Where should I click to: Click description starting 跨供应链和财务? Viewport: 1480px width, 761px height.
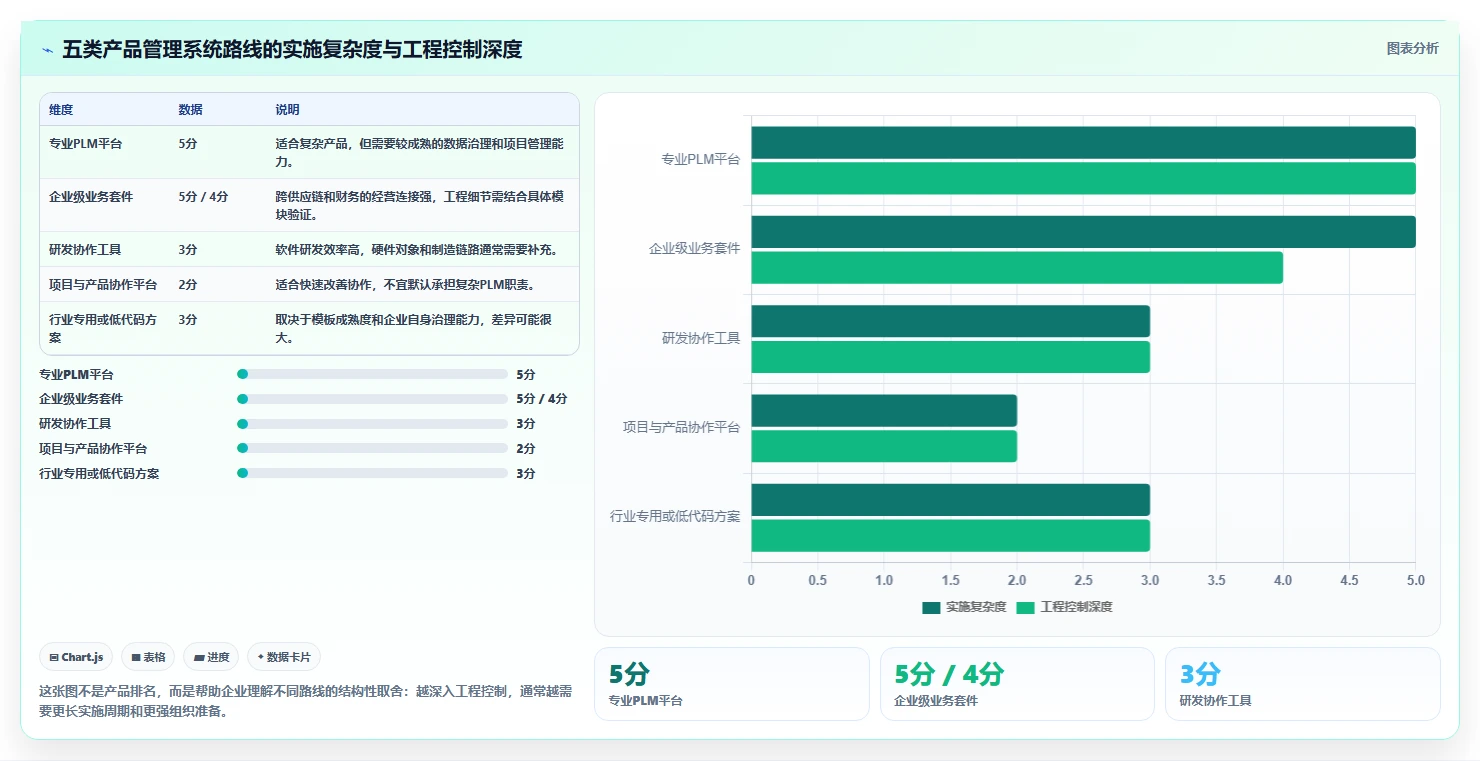click(x=420, y=206)
